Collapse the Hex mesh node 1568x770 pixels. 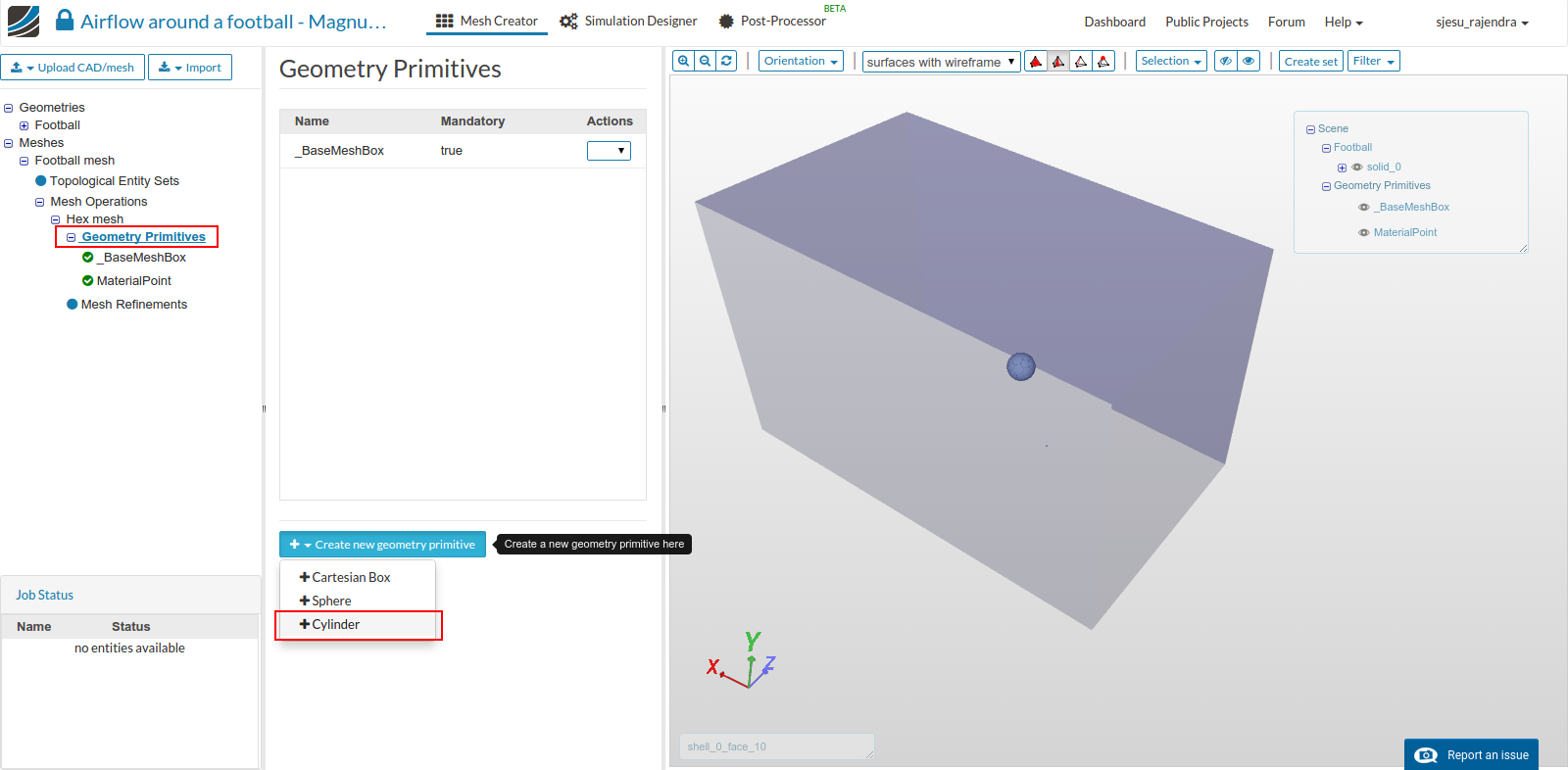pyautogui.click(x=56, y=219)
